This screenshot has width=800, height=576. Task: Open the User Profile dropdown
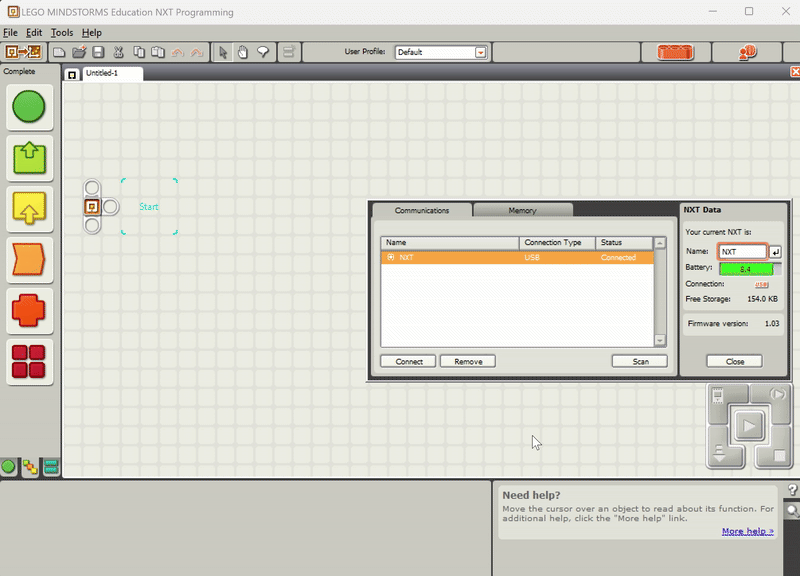pos(480,52)
